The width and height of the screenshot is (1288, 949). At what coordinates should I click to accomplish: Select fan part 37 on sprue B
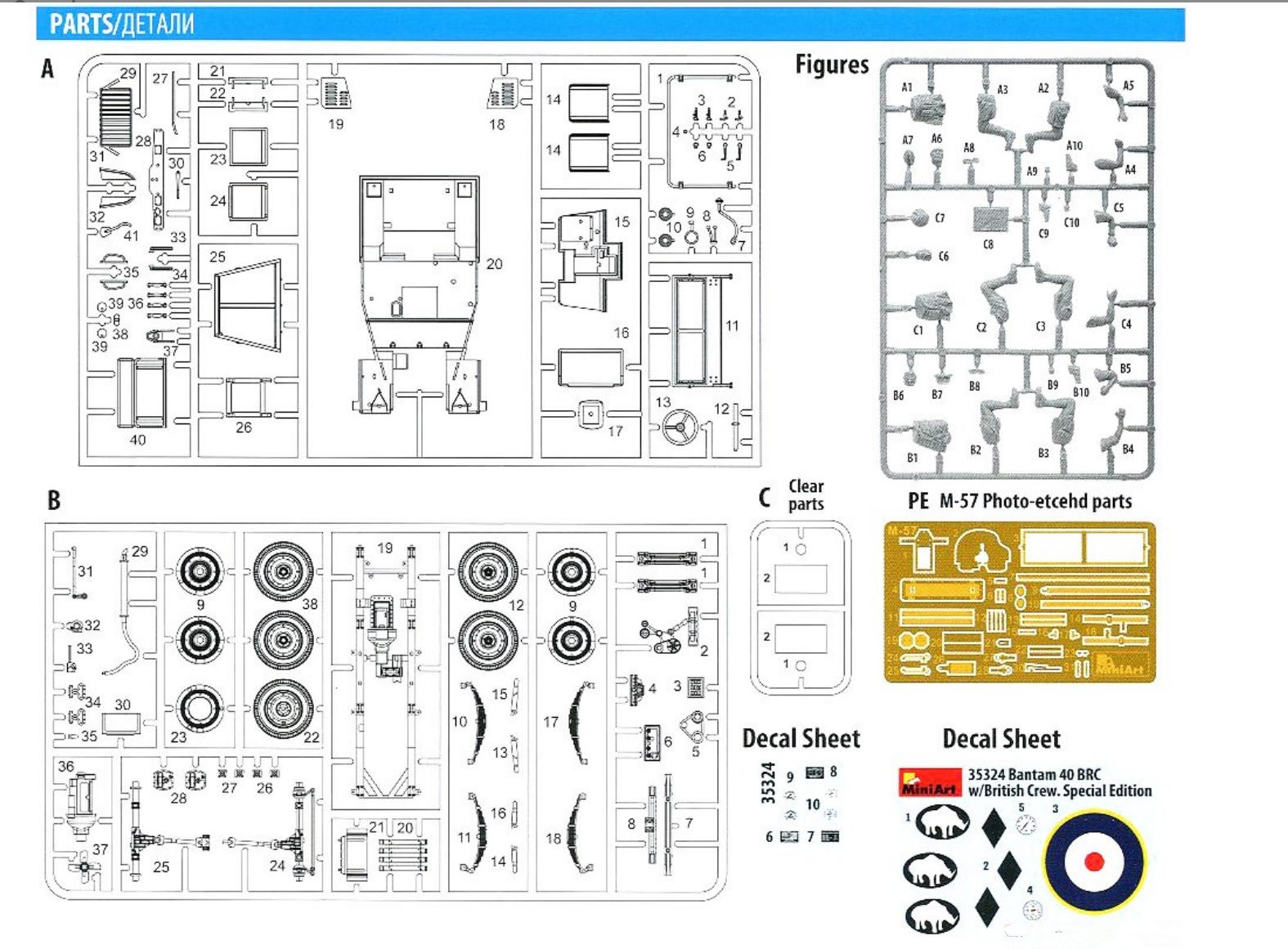tap(84, 869)
